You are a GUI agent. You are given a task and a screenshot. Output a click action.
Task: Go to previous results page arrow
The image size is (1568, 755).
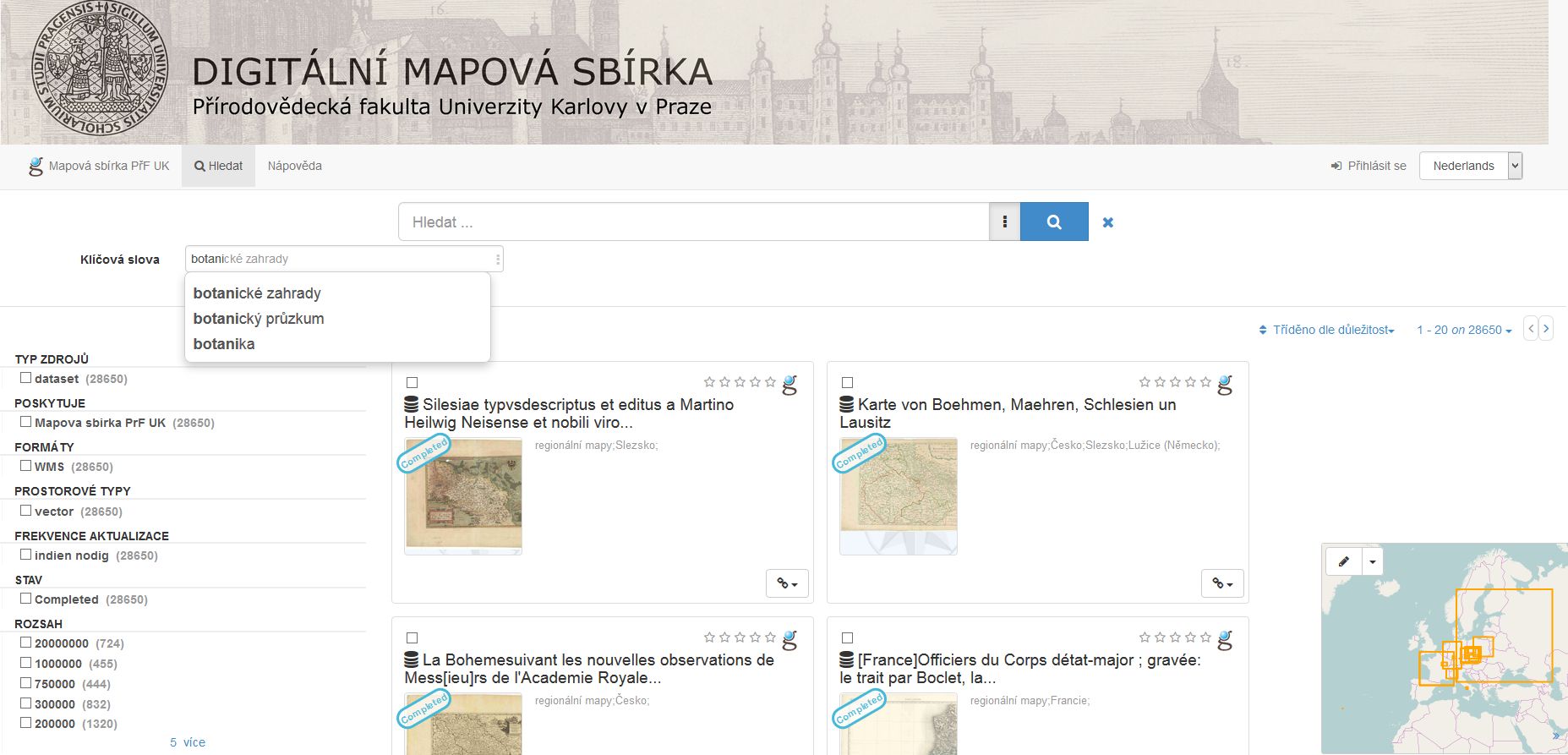[1531, 328]
